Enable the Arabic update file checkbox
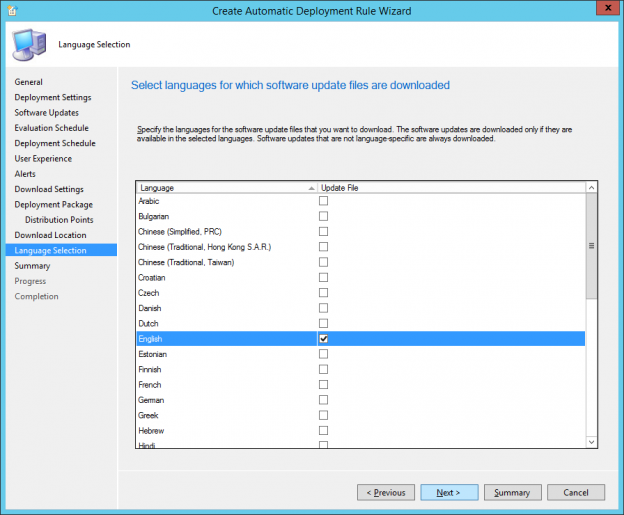The image size is (624, 515). (323, 201)
